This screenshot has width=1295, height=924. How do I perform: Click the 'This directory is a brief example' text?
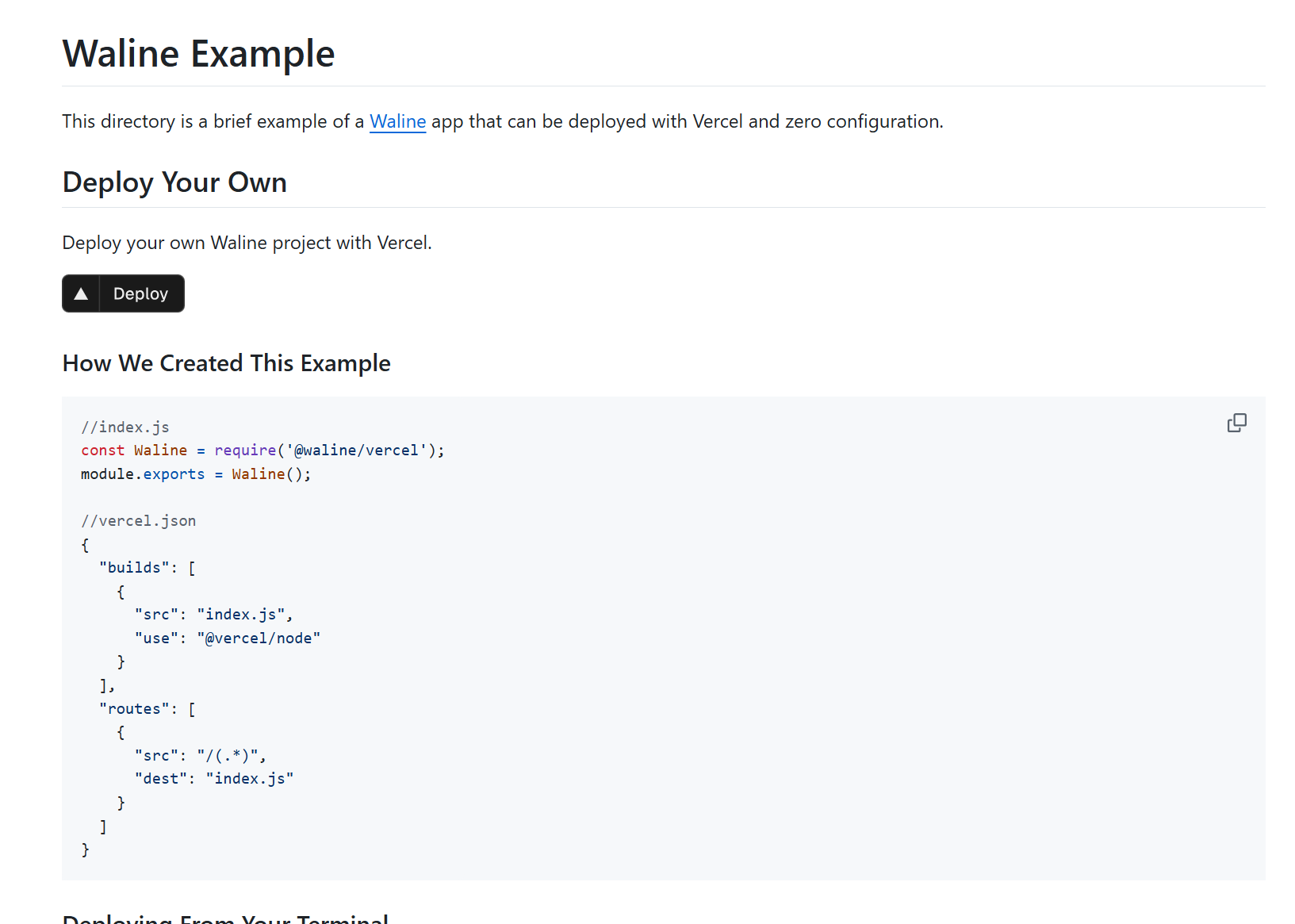(x=503, y=121)
